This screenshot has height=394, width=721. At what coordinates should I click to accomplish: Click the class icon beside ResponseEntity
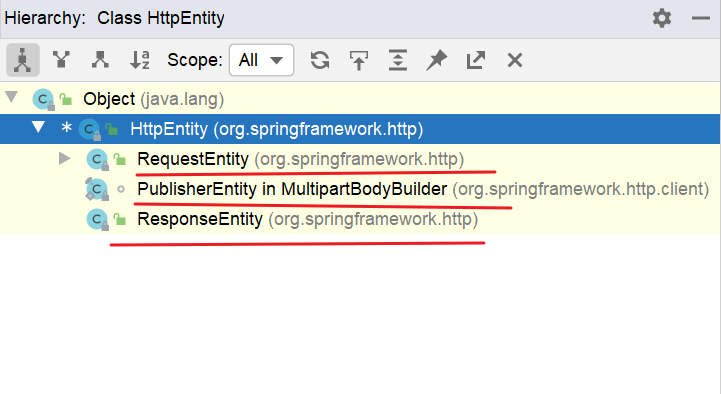(x=97, y=219)
